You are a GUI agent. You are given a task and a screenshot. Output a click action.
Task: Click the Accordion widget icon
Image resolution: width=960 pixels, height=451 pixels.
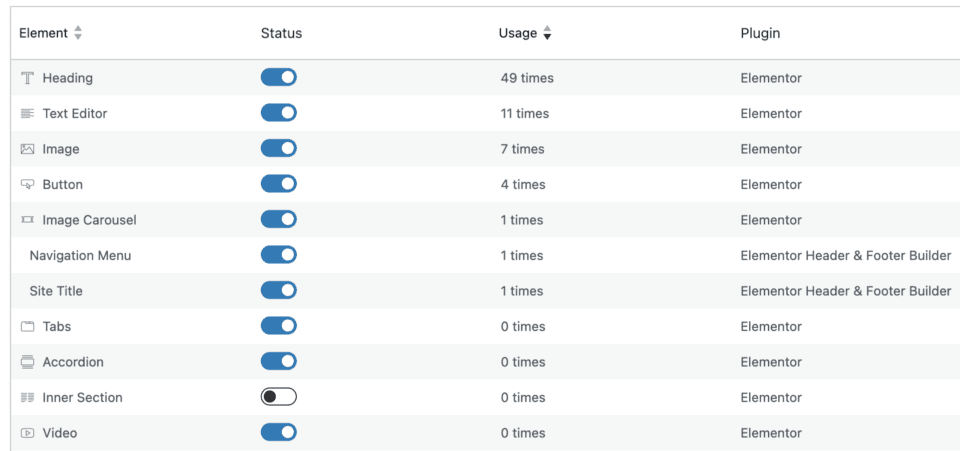tap(27, 362)
